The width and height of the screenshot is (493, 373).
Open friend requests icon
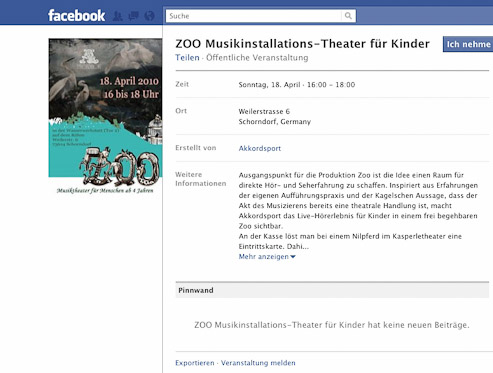pos(117,16)
